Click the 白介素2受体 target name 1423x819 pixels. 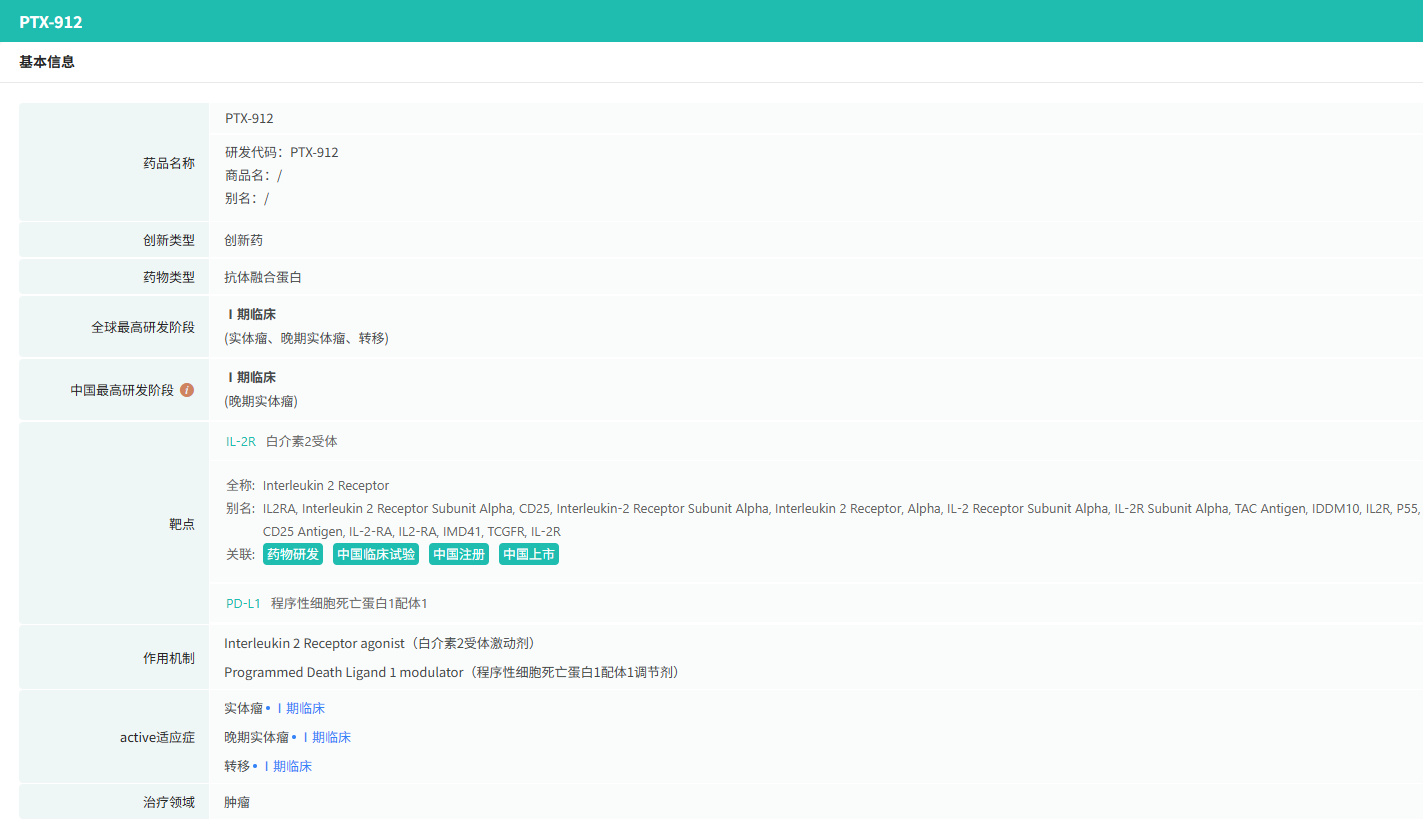point(302,441)
